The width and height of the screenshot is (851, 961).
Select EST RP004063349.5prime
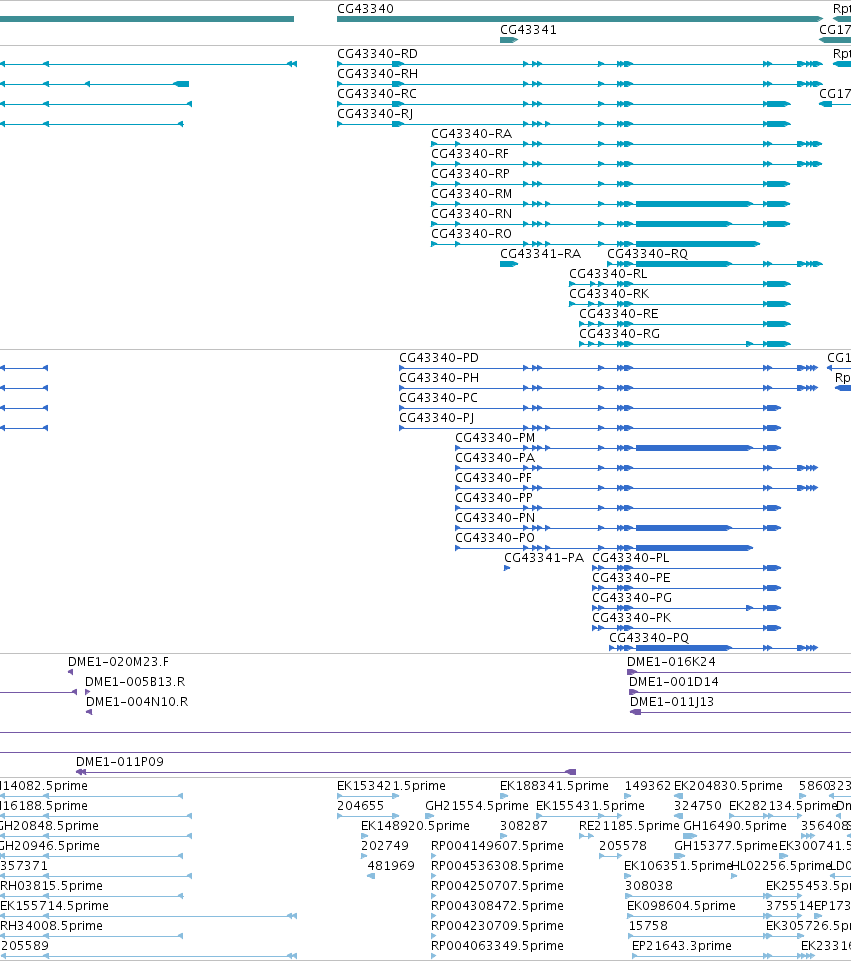[497, 946]
